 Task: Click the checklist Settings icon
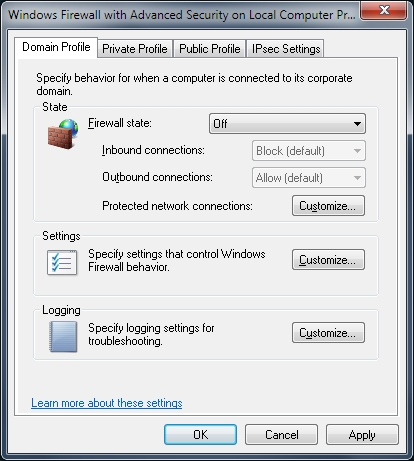pos(62,262)
